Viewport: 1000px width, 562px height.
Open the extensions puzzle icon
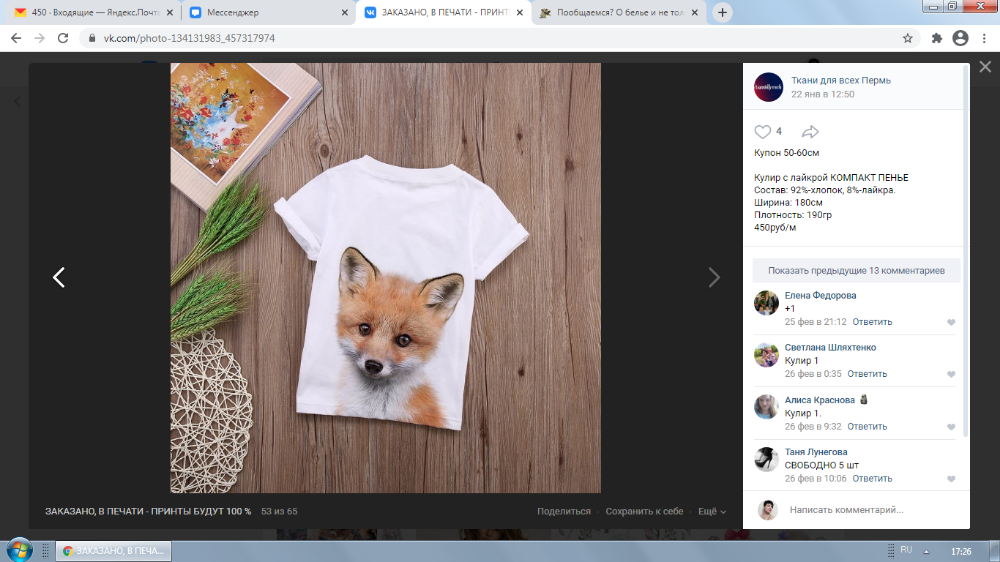click(936, 38)
